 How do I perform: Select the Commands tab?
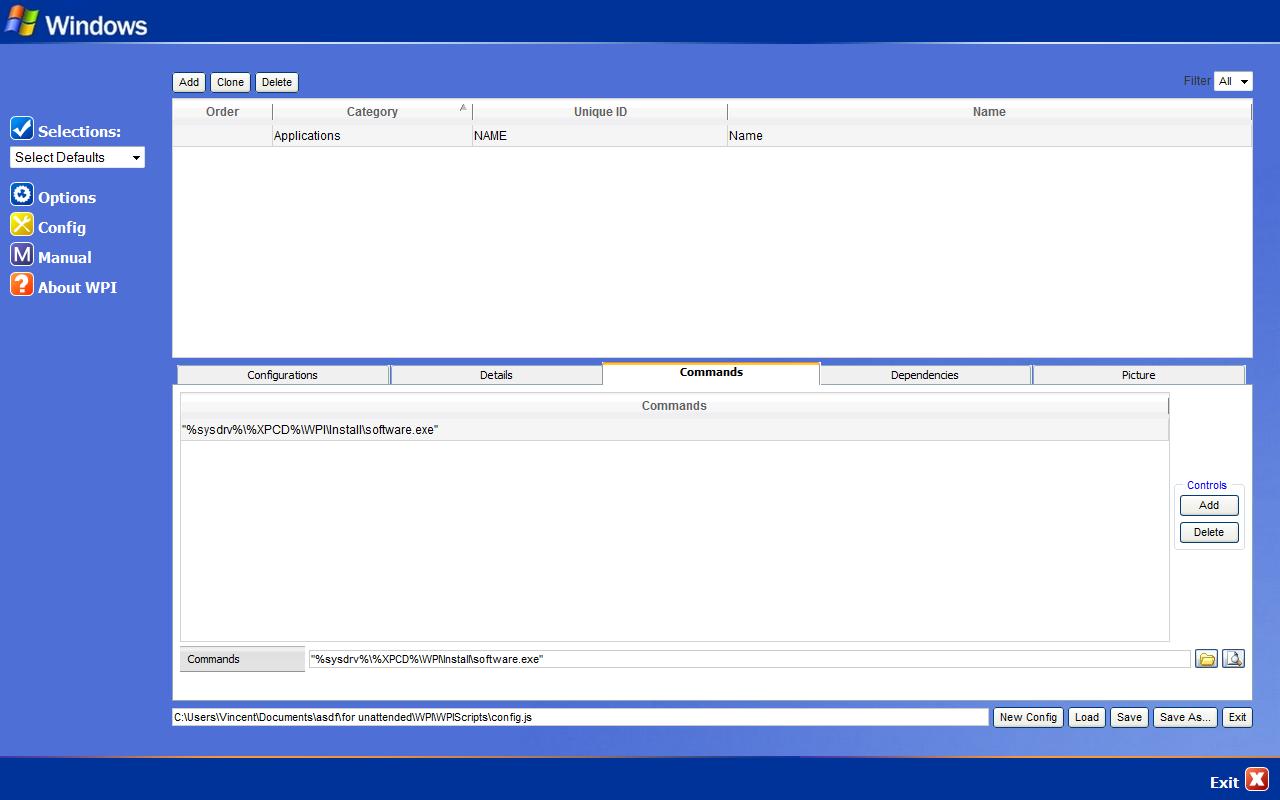click(x=711, y=373)
